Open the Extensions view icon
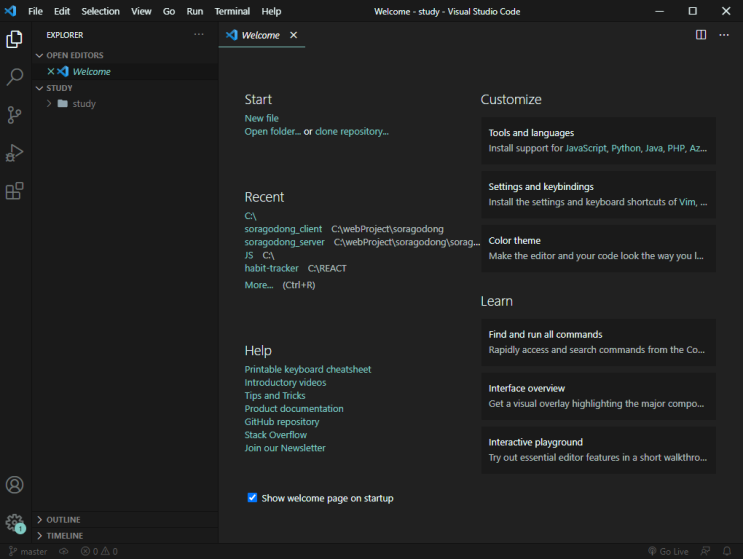 (14, 190)
